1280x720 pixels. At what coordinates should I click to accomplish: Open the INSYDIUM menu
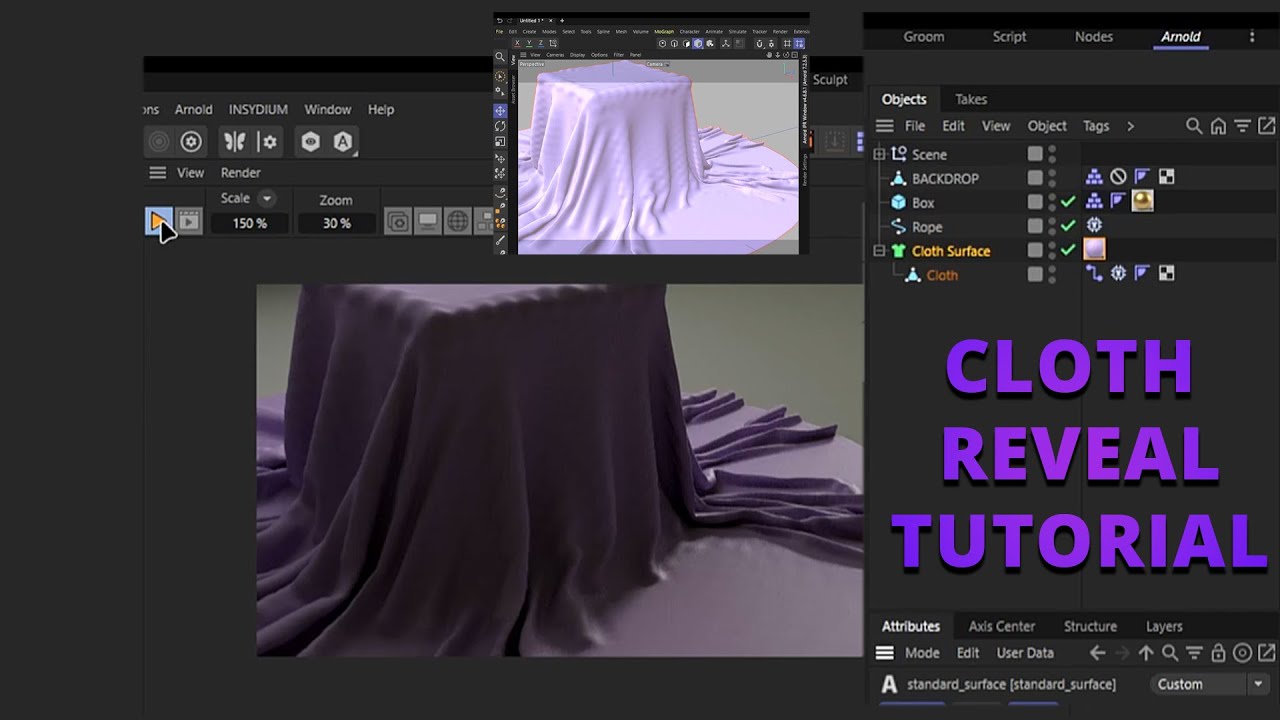[x=258, y=109]
